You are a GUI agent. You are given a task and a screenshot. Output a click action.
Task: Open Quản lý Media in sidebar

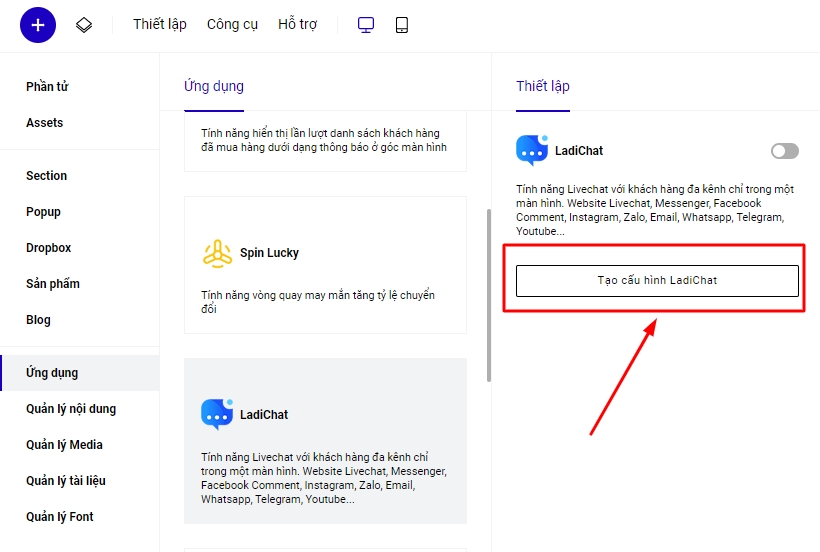[x=64, y=445]
